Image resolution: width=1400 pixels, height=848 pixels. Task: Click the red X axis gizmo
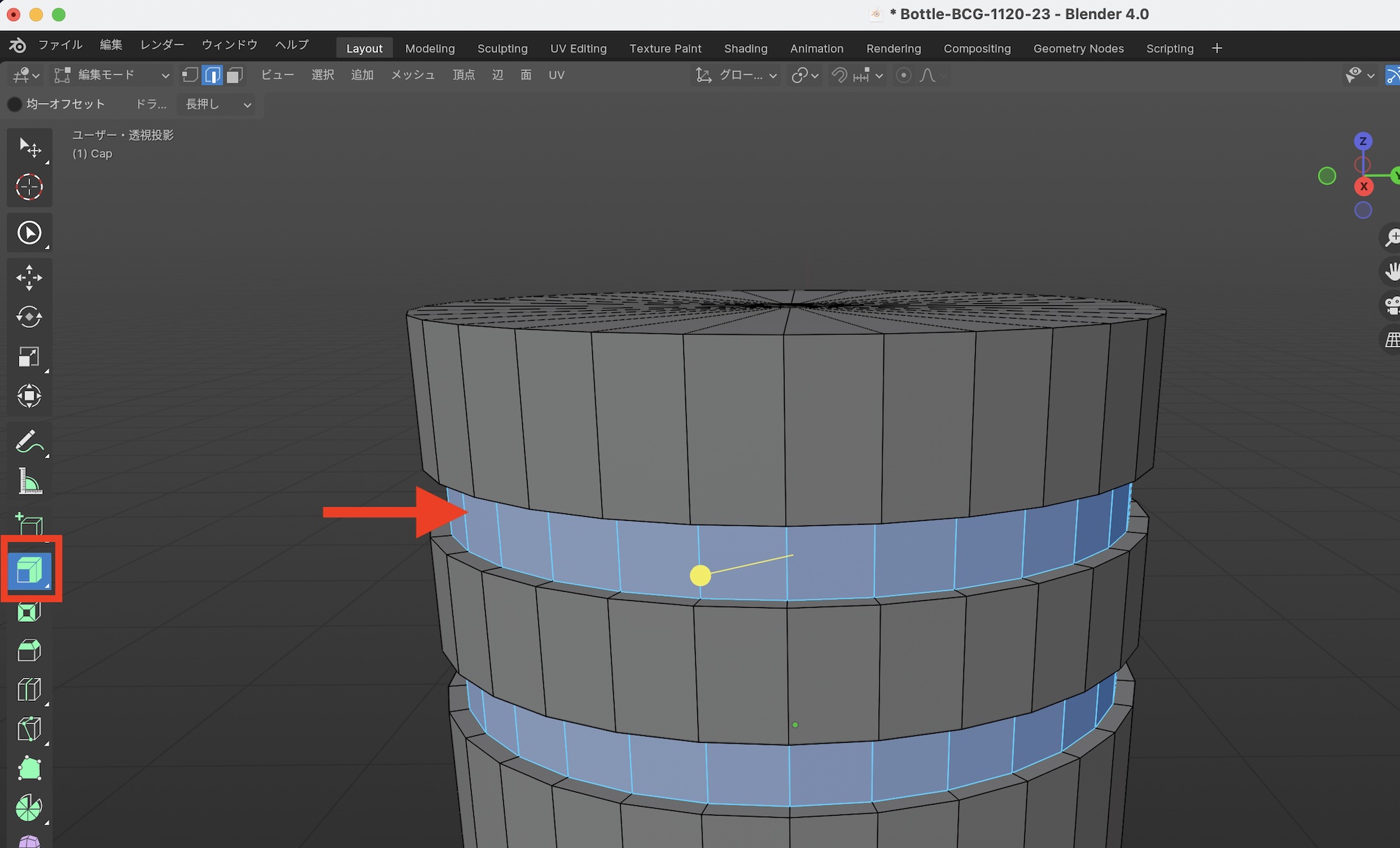(x=1364, y=186)
